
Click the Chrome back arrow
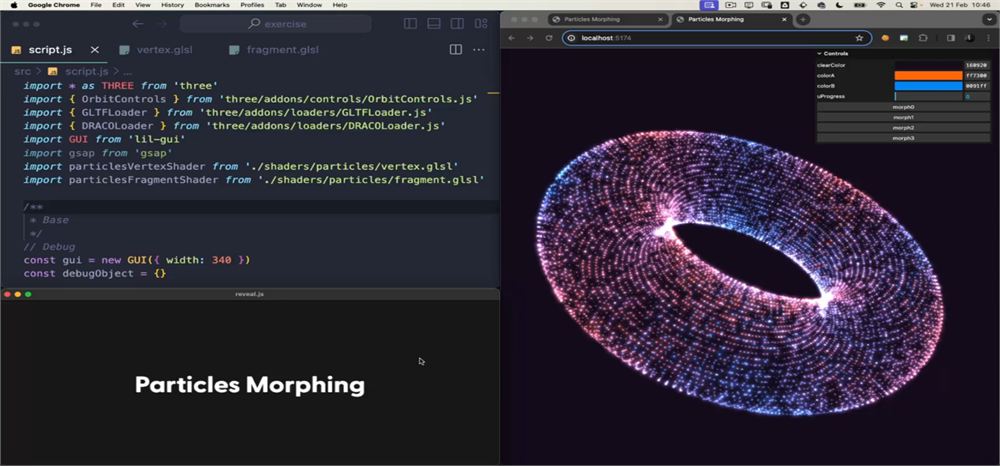click(x=511, y=38)
